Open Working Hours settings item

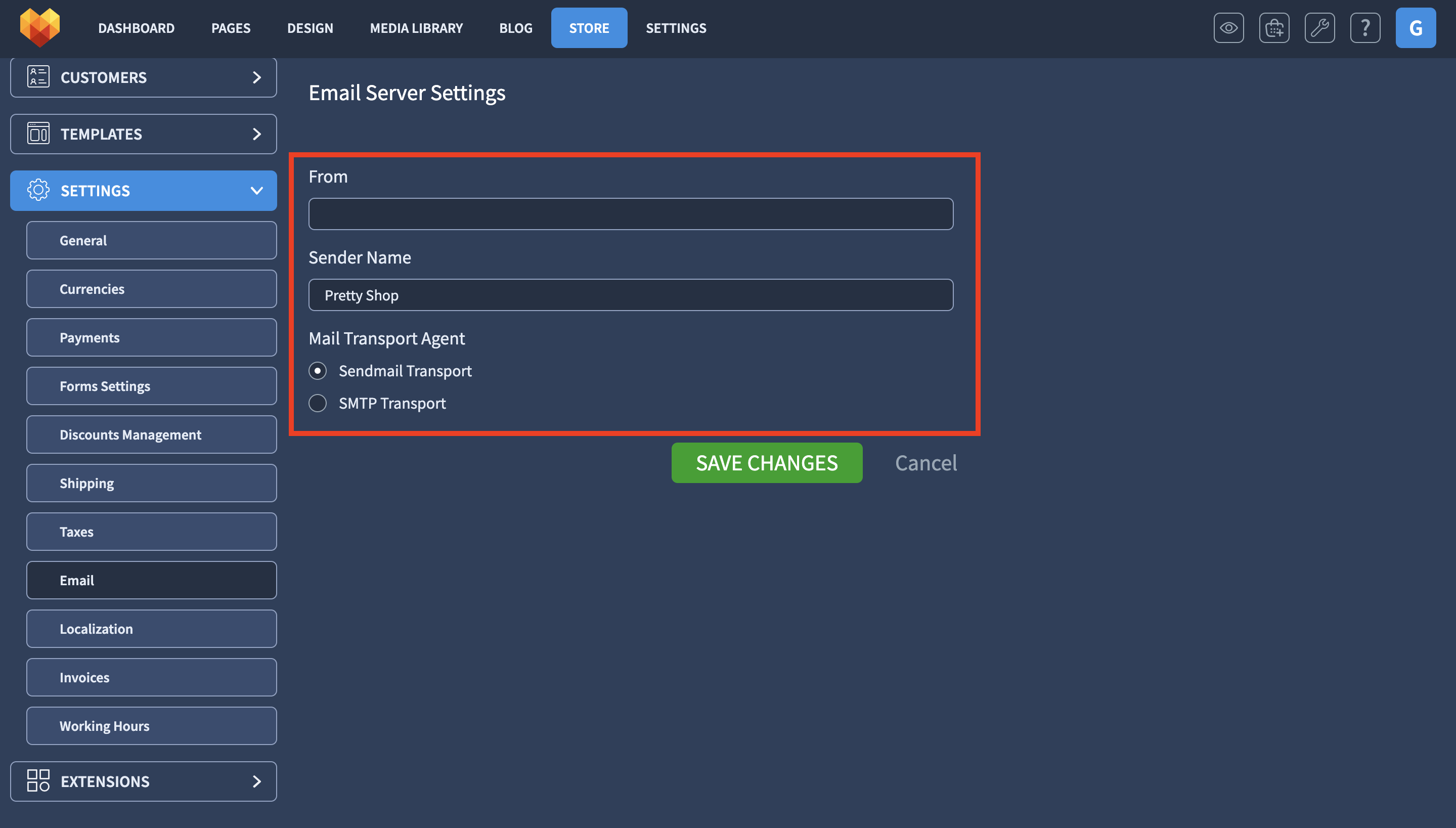(151, 726)
